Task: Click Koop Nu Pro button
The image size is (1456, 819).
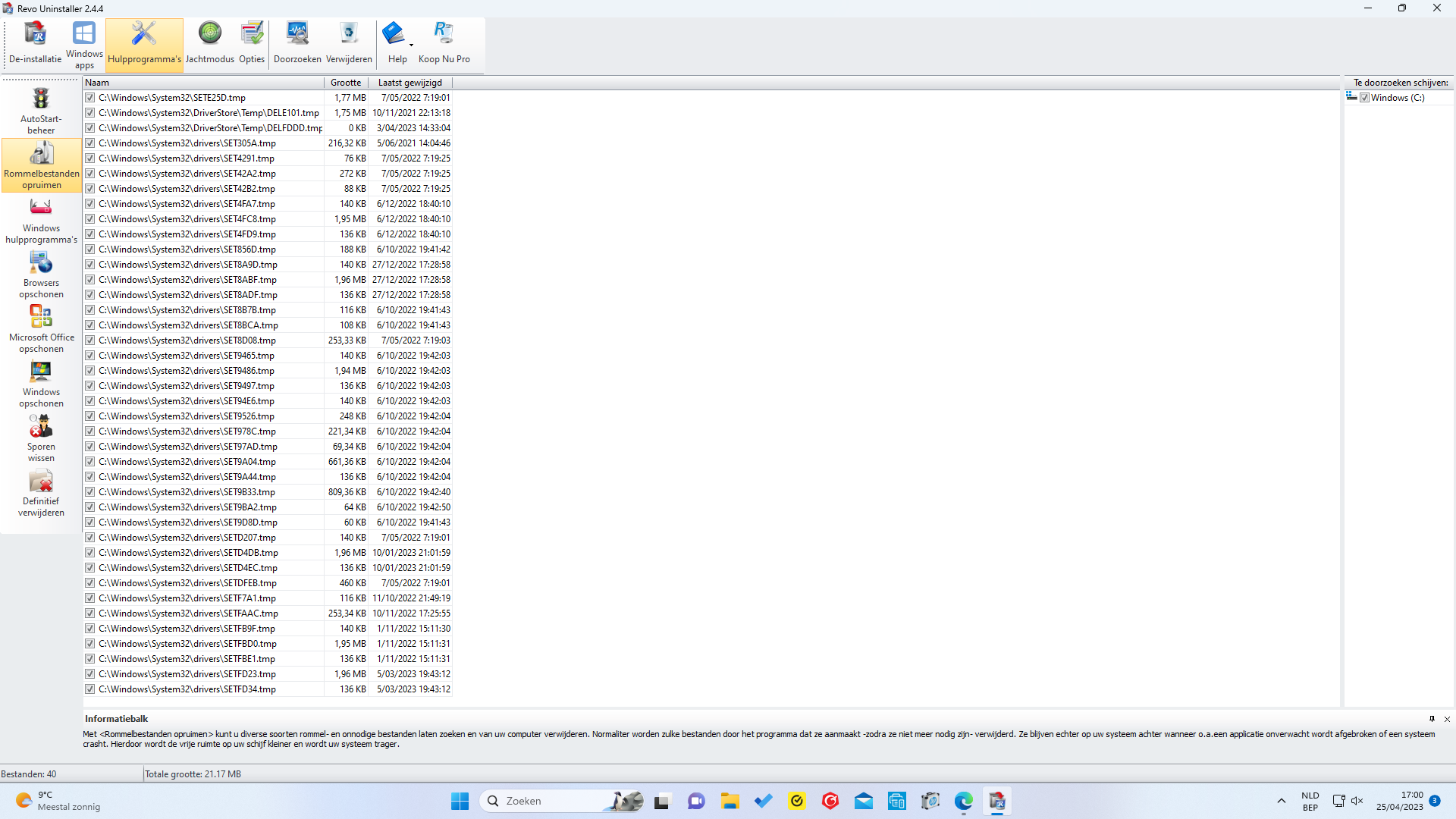Action: click(444, 43)
